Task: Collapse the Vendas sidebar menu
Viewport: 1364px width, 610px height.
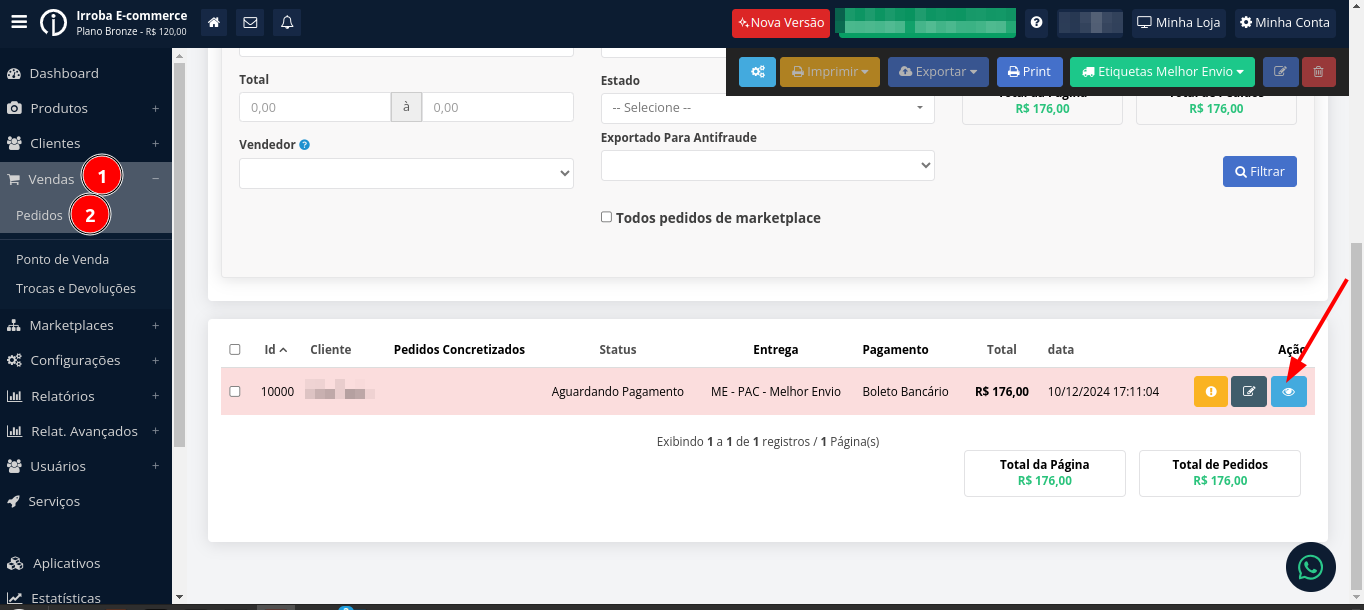Action: point(86,179)
